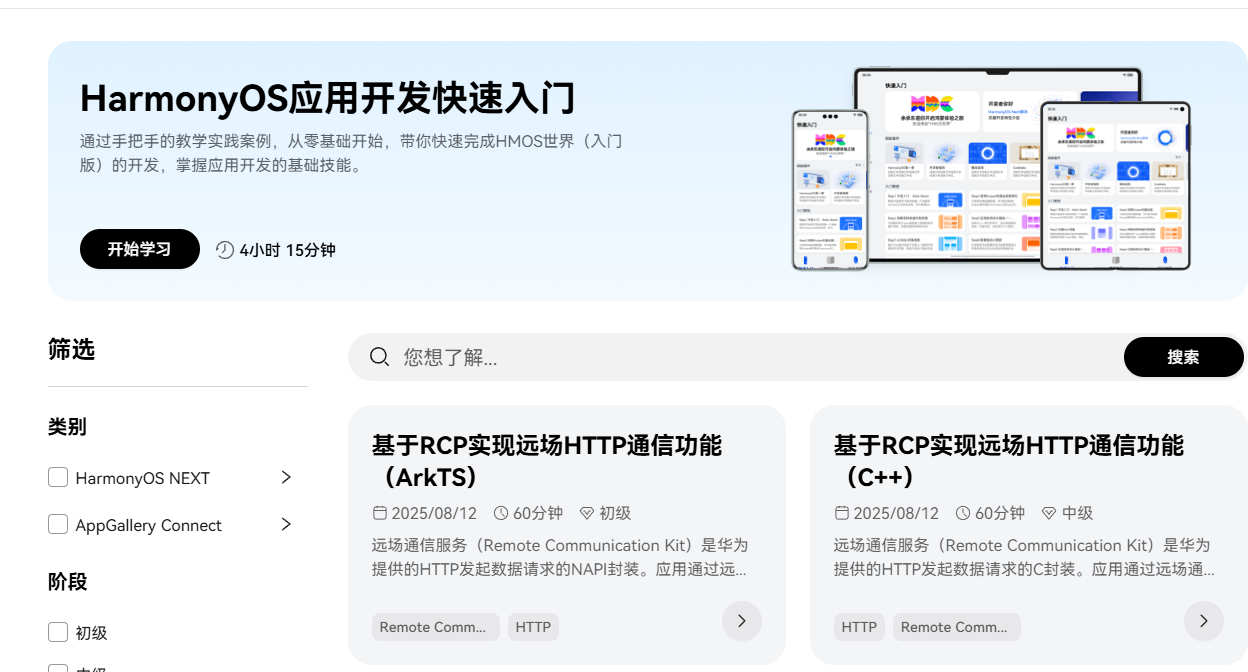Click the 2025/08/12 date on ArkTS card
This screenshot has width=1248, height=672.
[434, 513]
